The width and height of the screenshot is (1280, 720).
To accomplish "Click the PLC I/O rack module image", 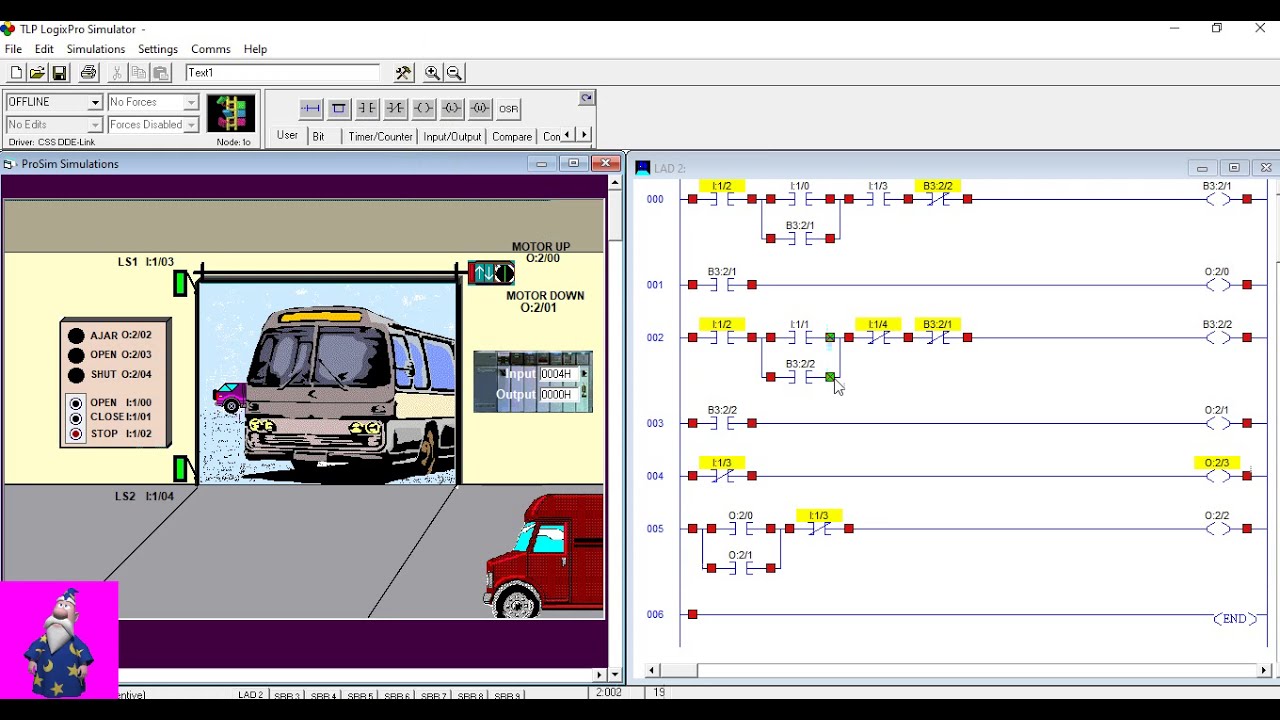I will 533,381.
